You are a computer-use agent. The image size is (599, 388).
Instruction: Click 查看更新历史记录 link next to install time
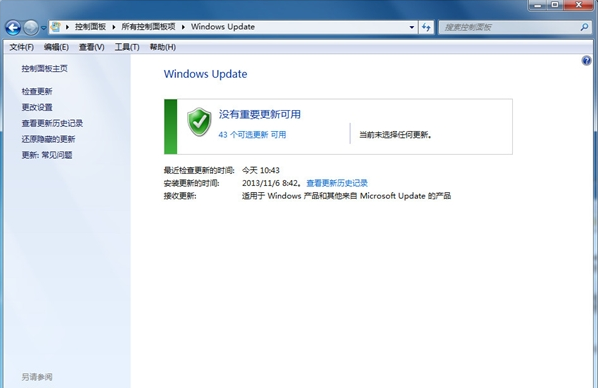click(x=337, y=183)
